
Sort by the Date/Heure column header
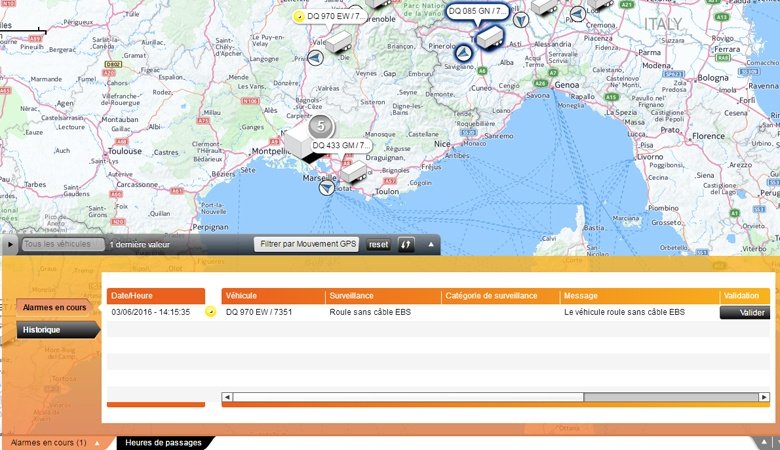[156, 295]
